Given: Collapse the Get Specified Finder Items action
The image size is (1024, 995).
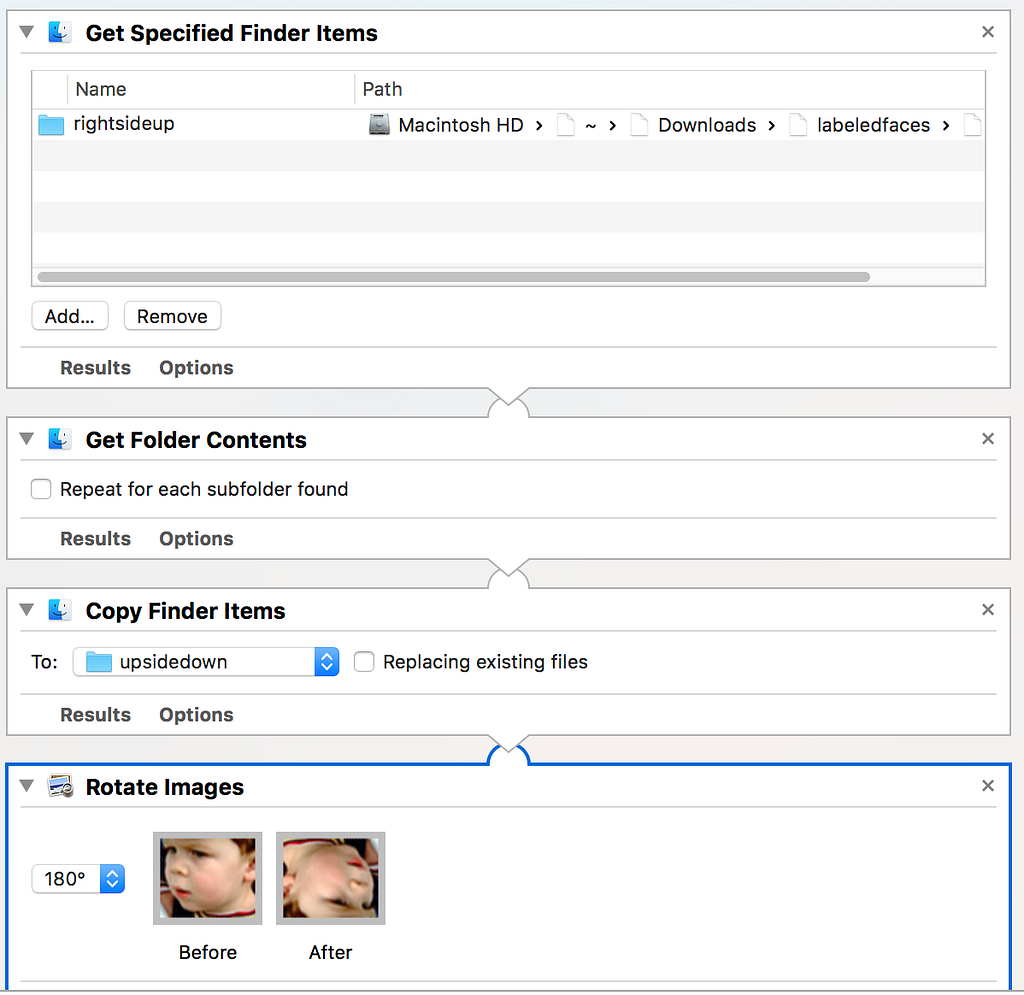Looking at the screenshot, I should (27, 33).
